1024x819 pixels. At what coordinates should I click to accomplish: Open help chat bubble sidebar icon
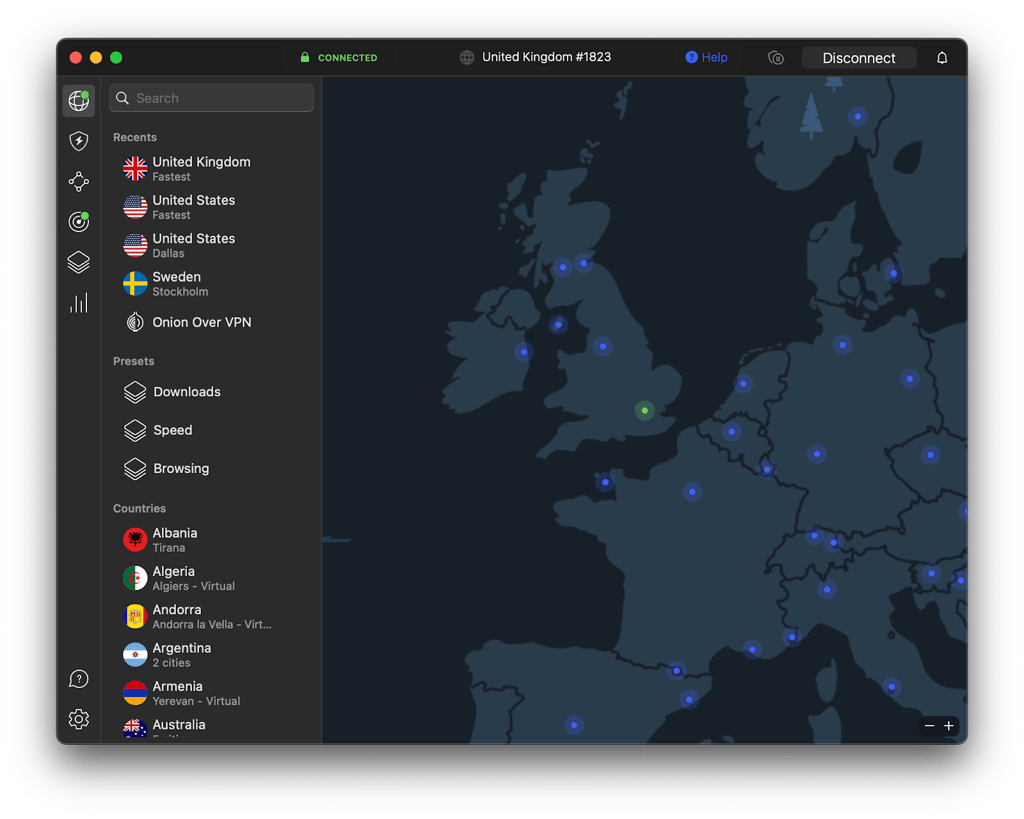(x=78, y=679)
